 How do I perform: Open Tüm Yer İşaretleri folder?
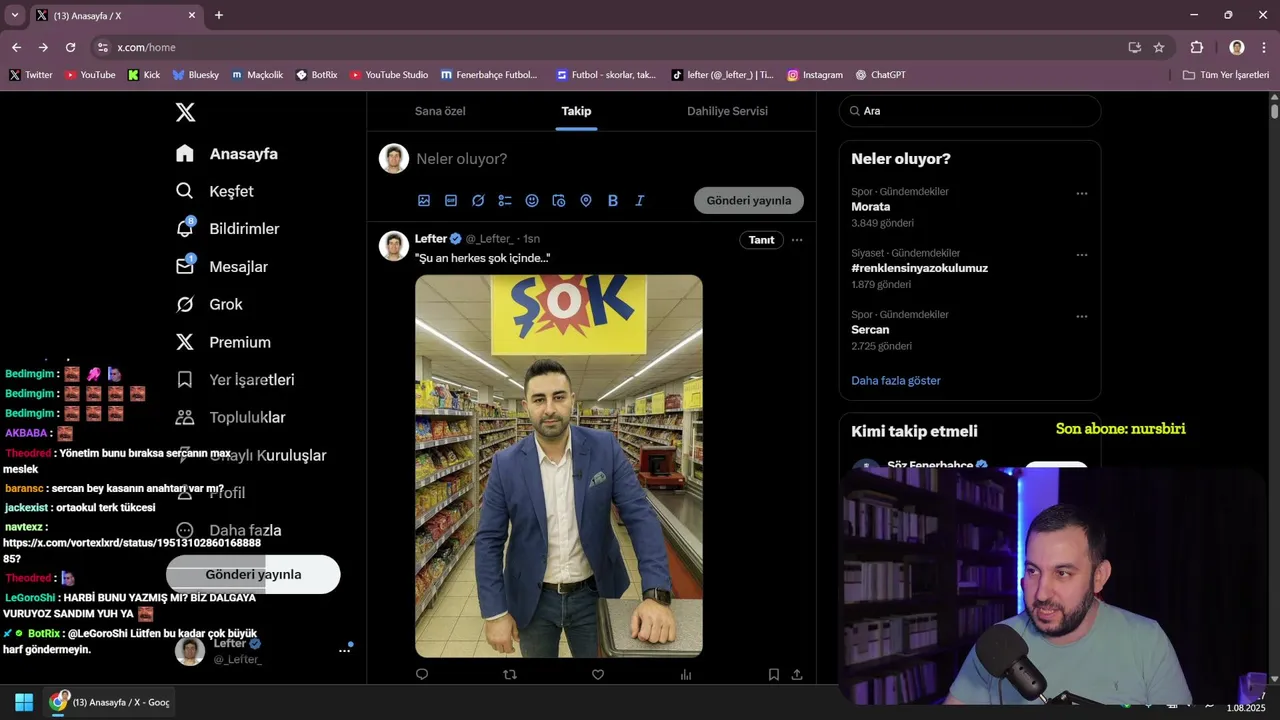[1226, 75]
